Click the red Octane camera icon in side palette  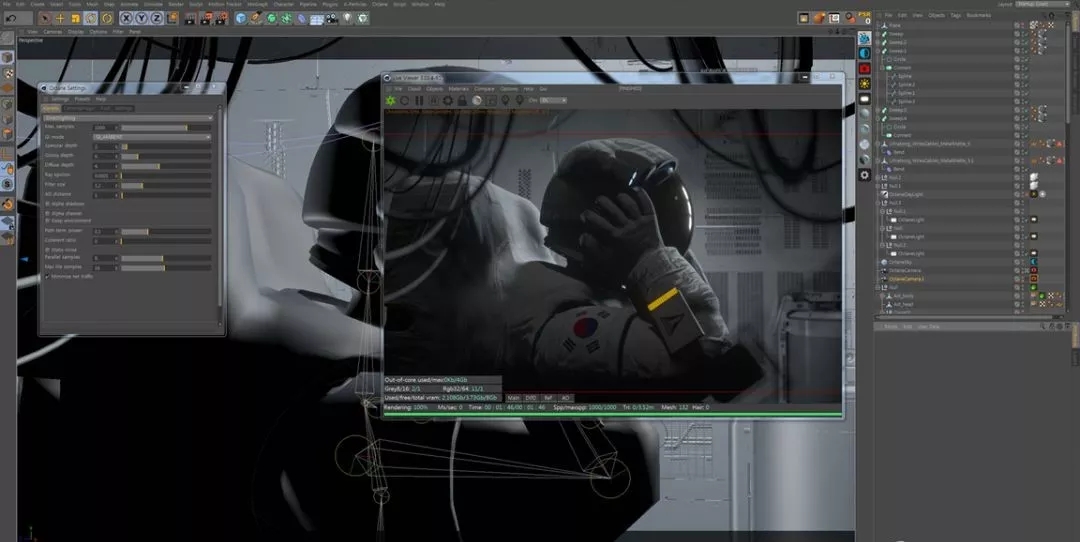point(864,68)
